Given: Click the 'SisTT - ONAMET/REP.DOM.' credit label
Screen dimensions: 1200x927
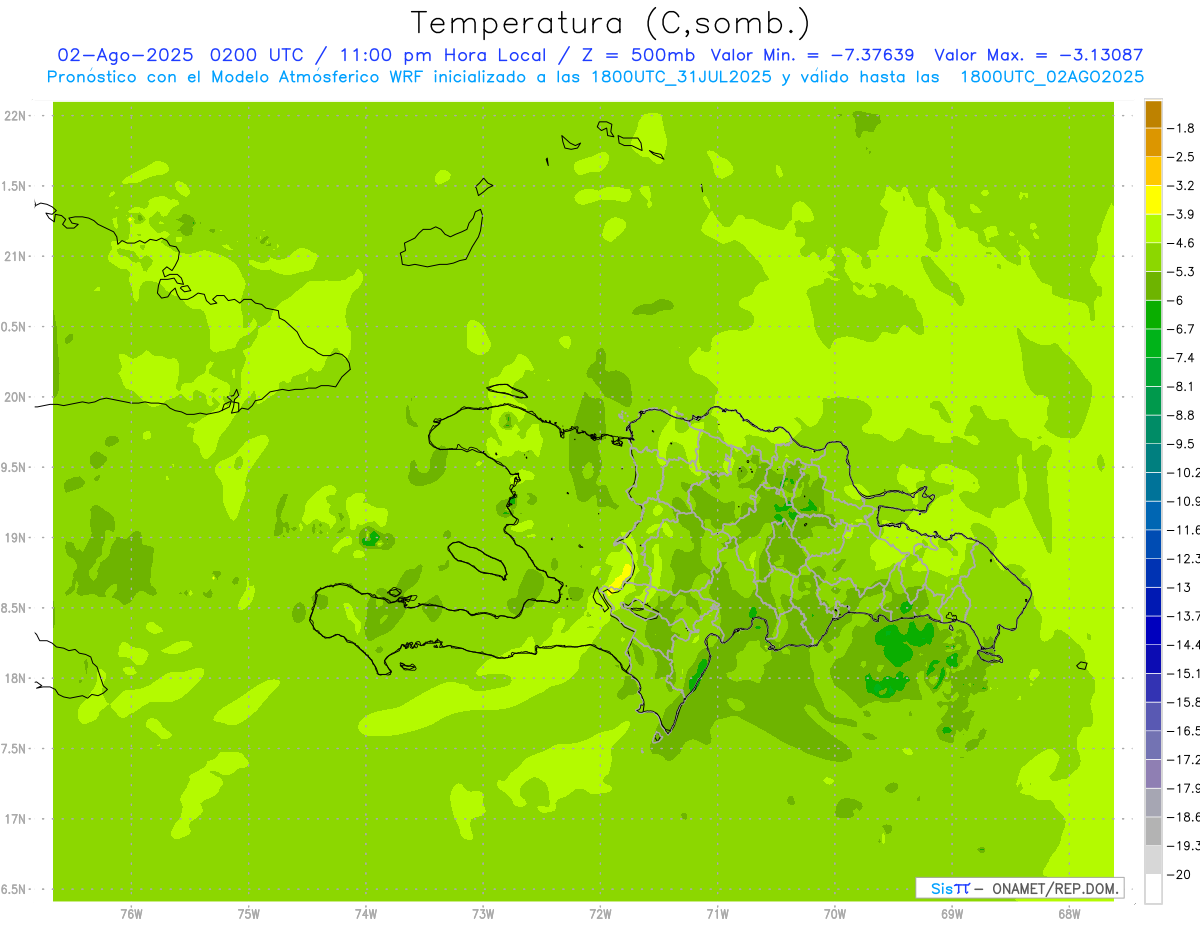Looking at the screenshot, I should [1020, 888].
